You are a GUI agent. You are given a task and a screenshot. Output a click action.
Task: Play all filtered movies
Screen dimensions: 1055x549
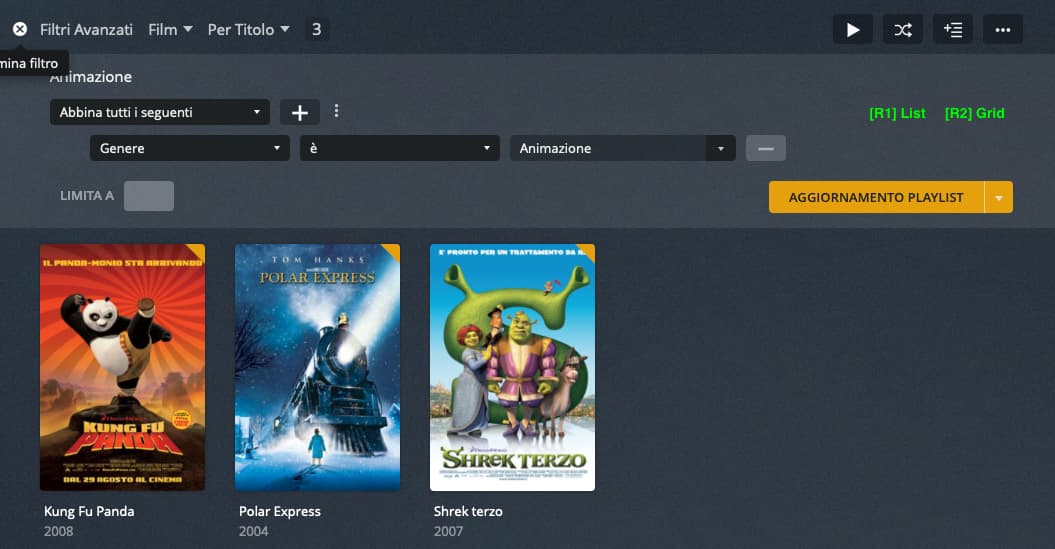[x=852, y=30]
